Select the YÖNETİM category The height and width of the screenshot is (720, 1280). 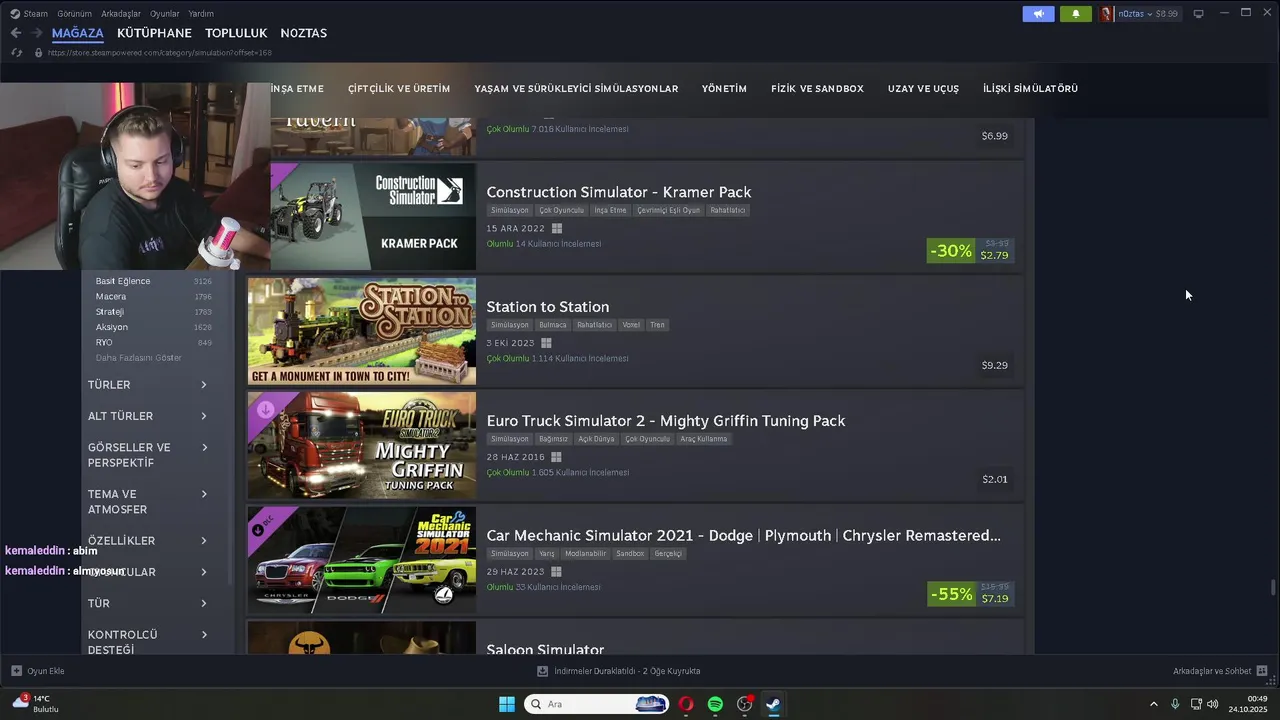click(x=725, y=89)
